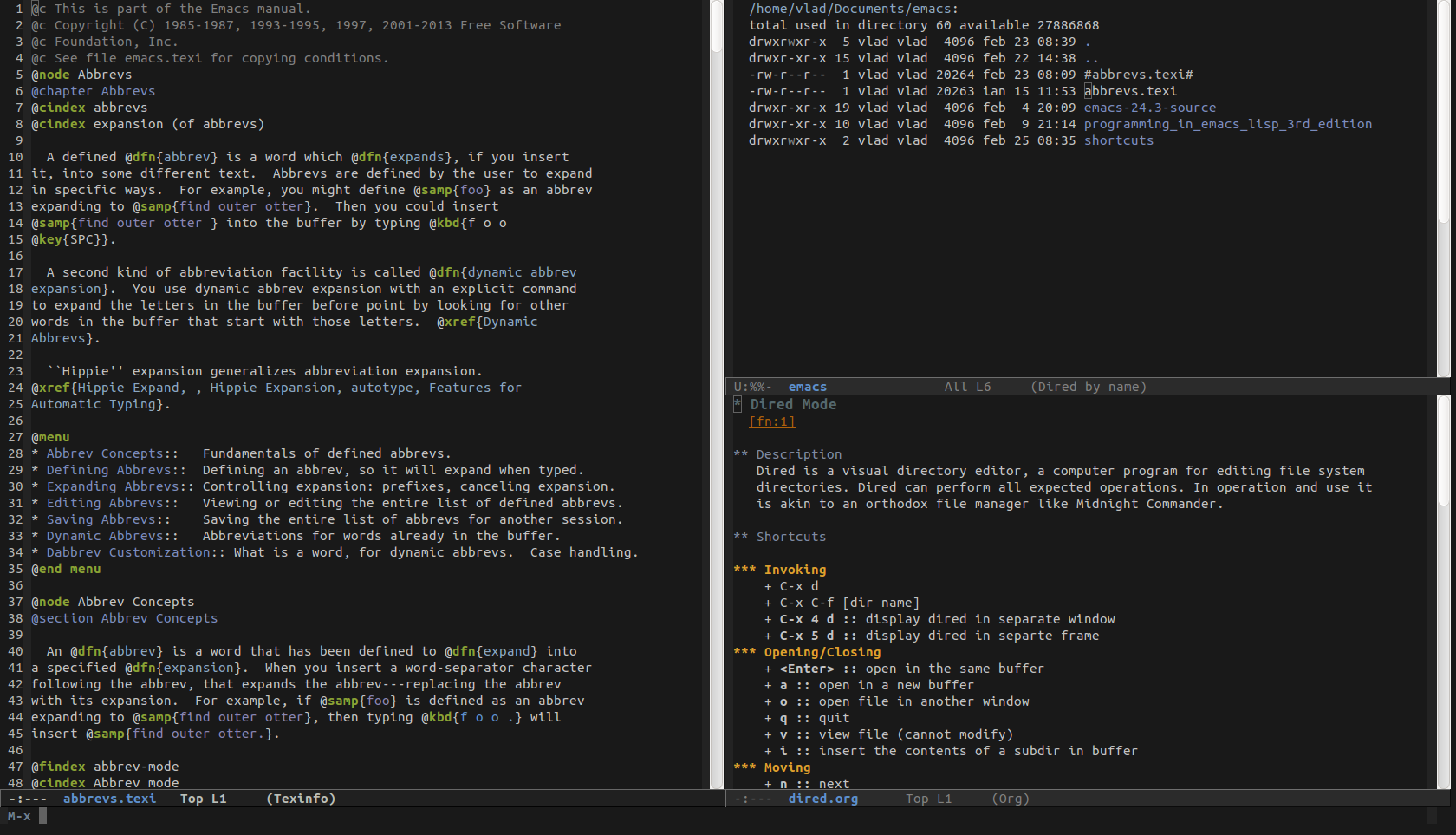Viewport: 1456px width, 835px height.
Task: Click 'i :: insert the contents' list item
Action: pyautogui.click(x=951, y=751)
